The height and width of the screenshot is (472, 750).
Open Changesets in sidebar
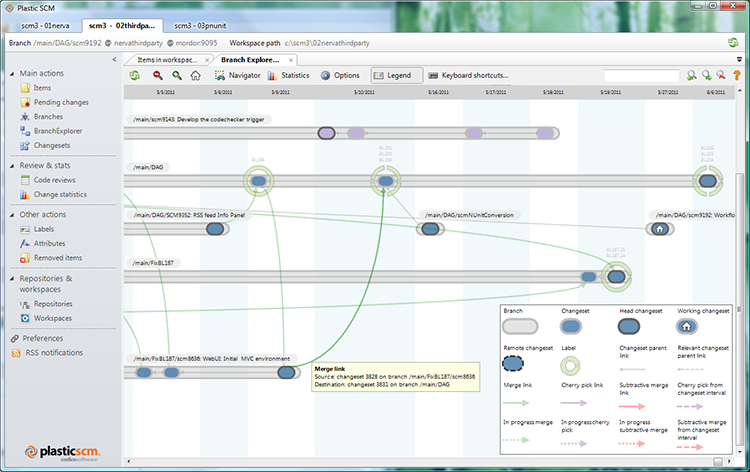tap(45, 145)
